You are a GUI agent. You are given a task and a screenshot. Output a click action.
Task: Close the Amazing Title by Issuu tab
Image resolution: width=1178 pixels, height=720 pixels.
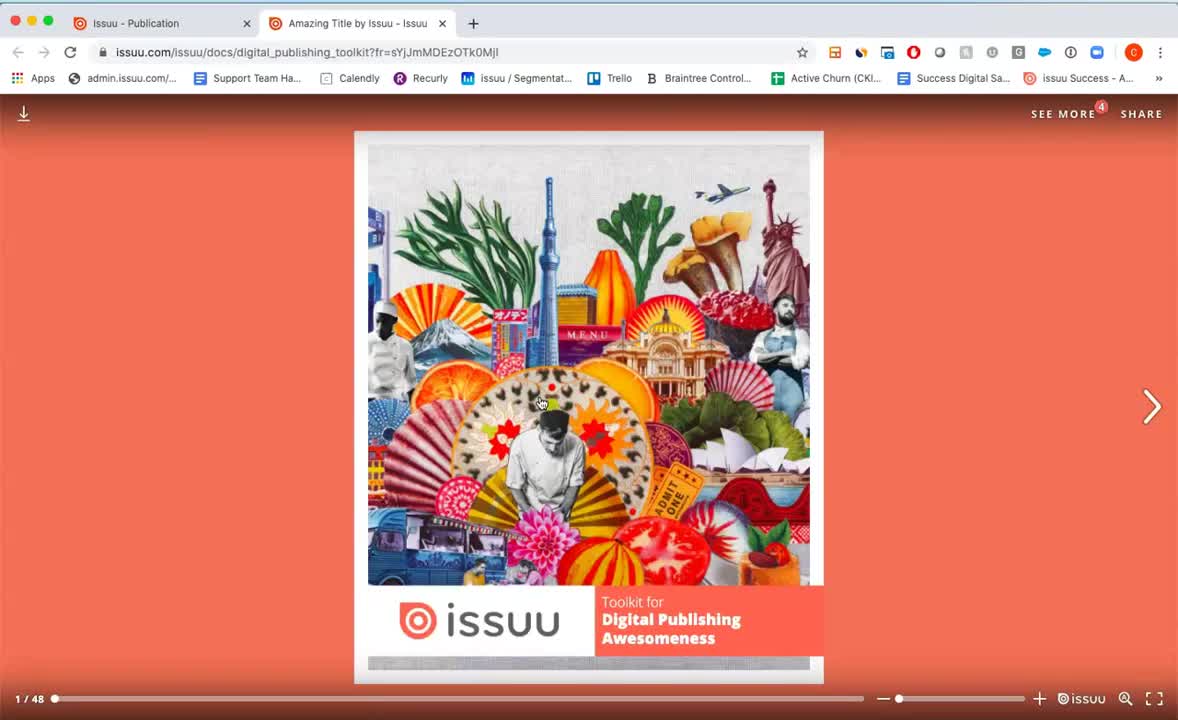click(x=443, y=23)
